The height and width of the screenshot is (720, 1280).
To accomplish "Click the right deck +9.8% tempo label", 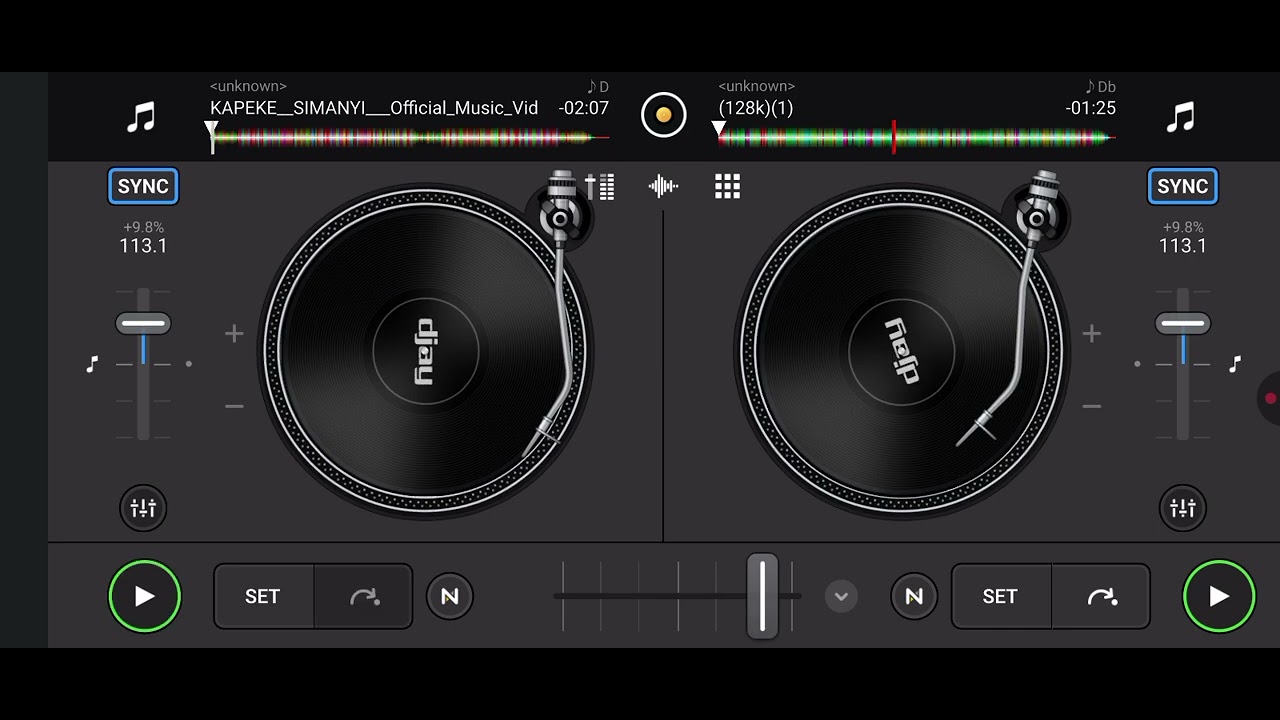I will pos(1183,227).
